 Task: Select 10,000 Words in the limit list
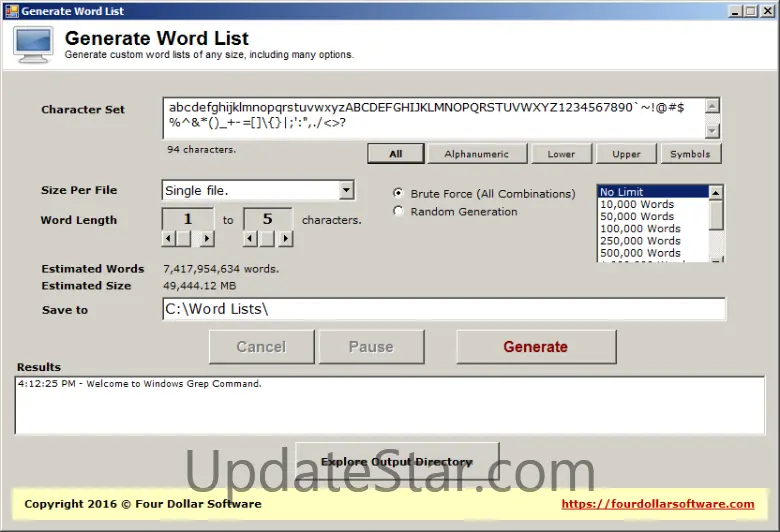(x=653, y=204)
